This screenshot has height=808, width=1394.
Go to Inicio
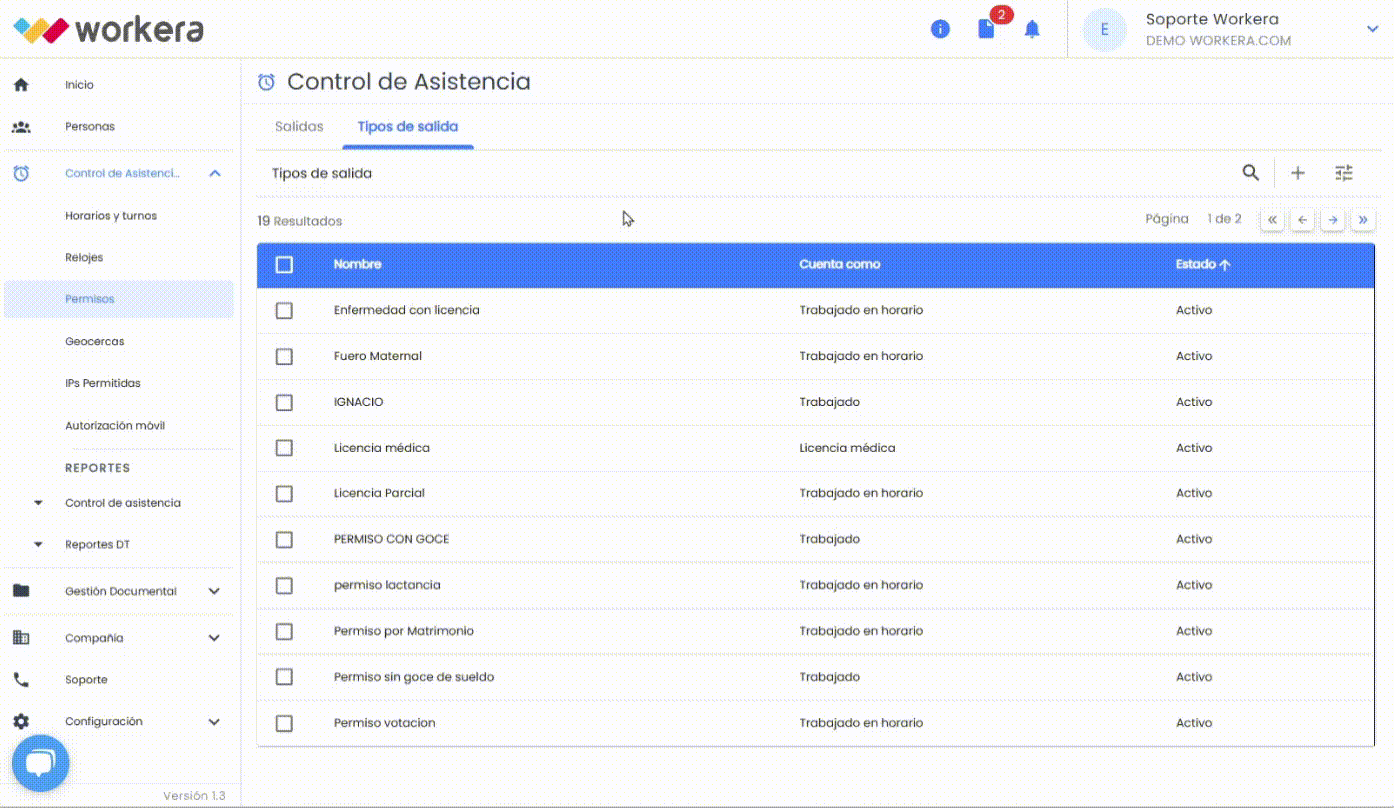(x=79, y=85)
